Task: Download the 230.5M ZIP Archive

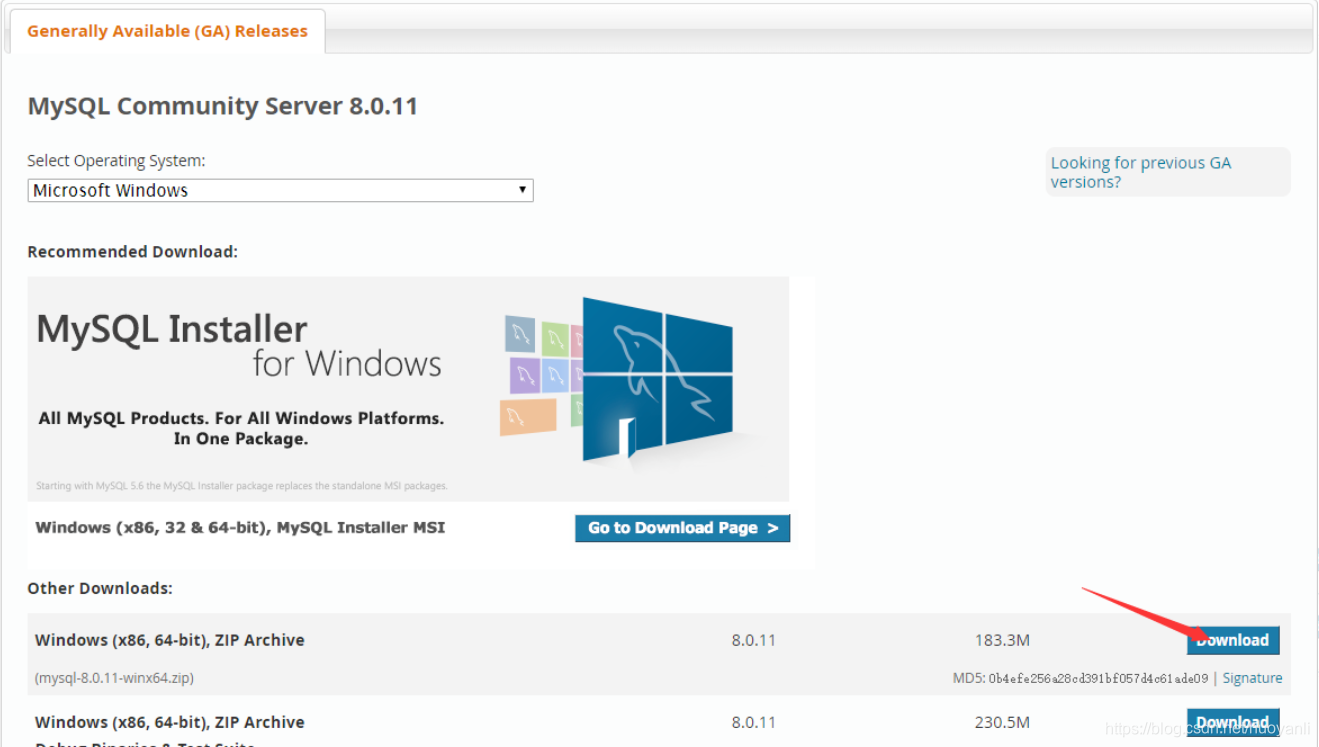Action: (x=1232, y=722)
